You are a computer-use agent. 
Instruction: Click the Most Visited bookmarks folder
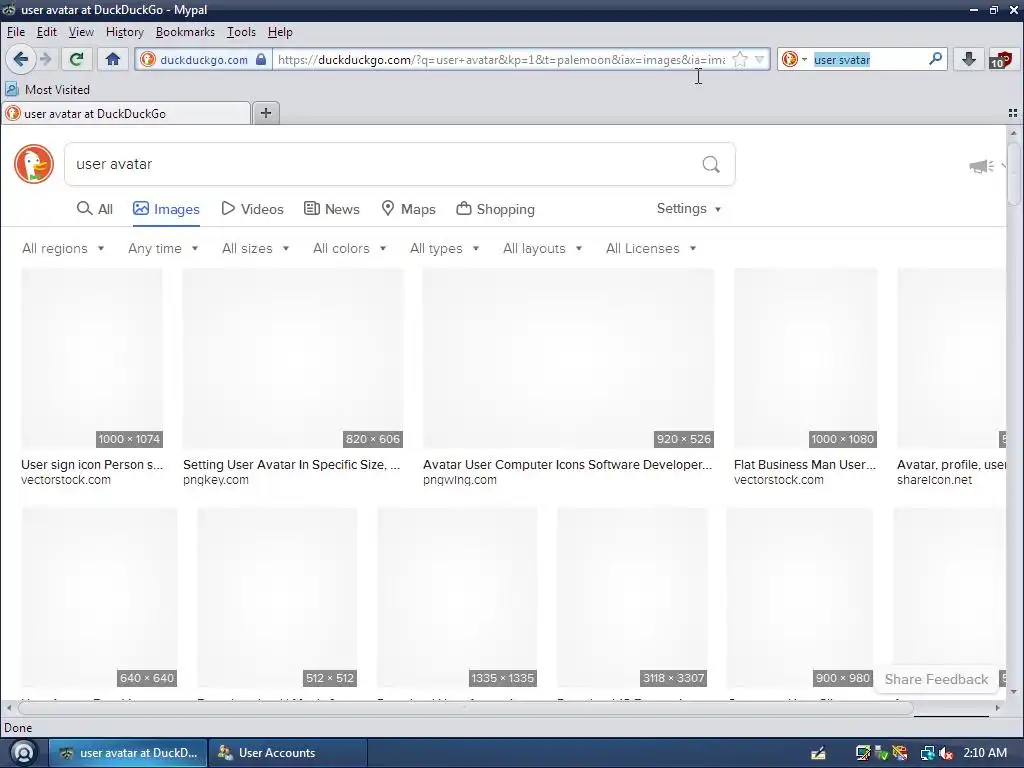48,89
